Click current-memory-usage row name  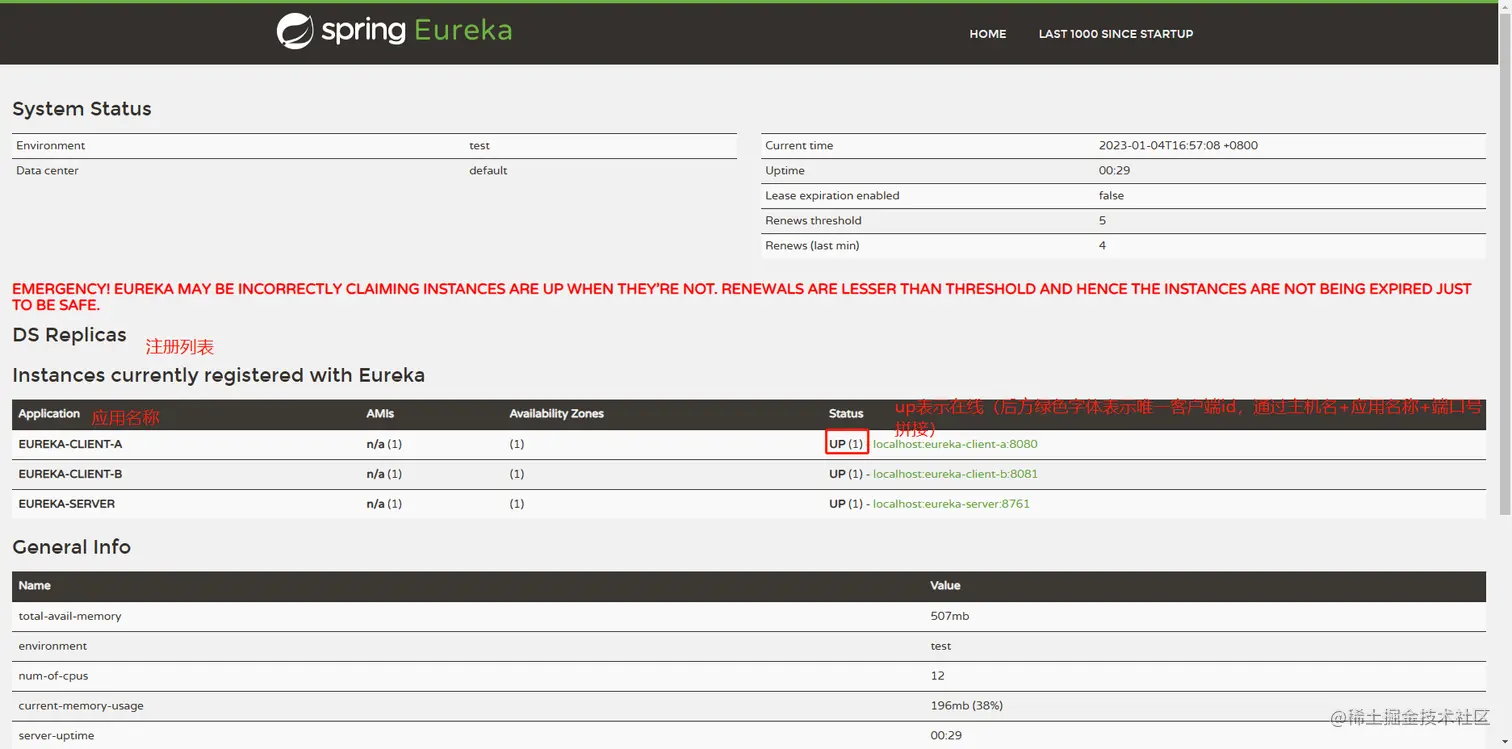pos(81,706)
